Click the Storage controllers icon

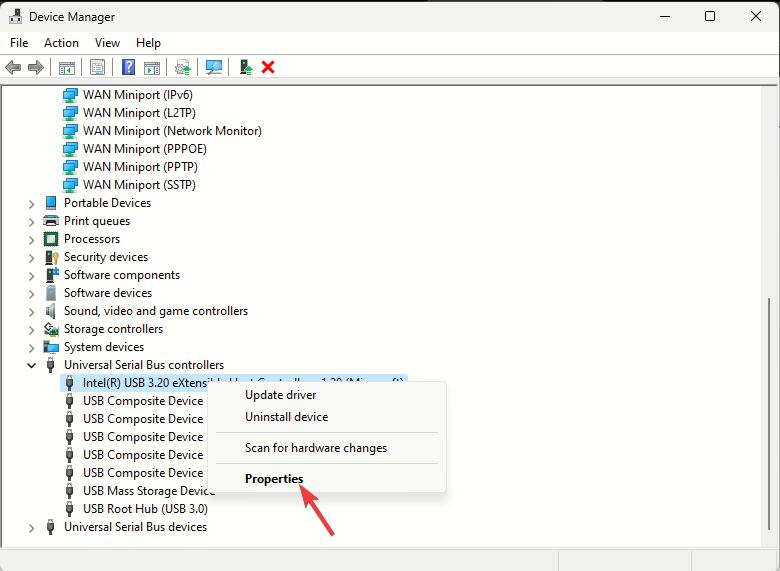click(51, 329)
